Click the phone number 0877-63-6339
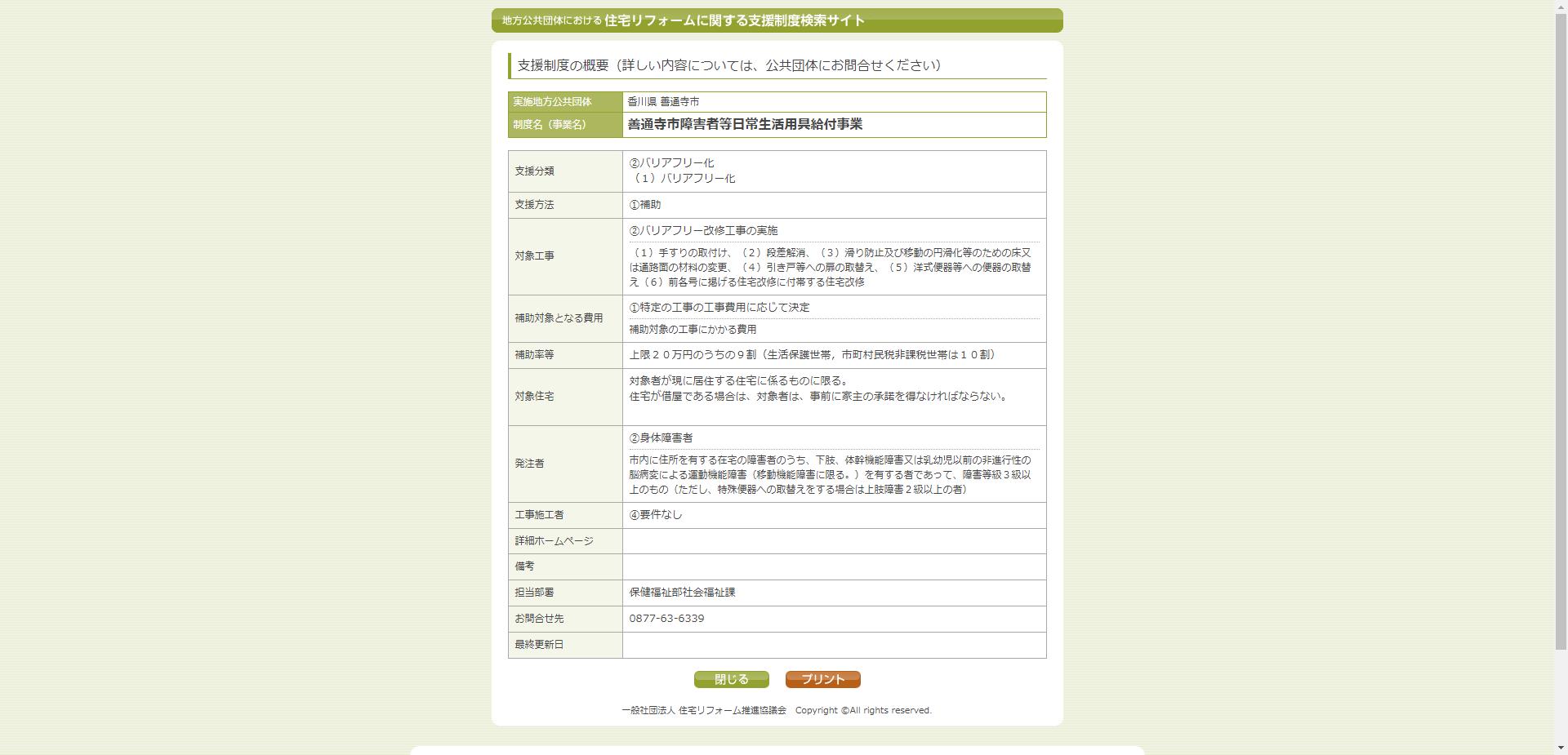The height and width of the screenshot is (755, 1568). point(666,619)
